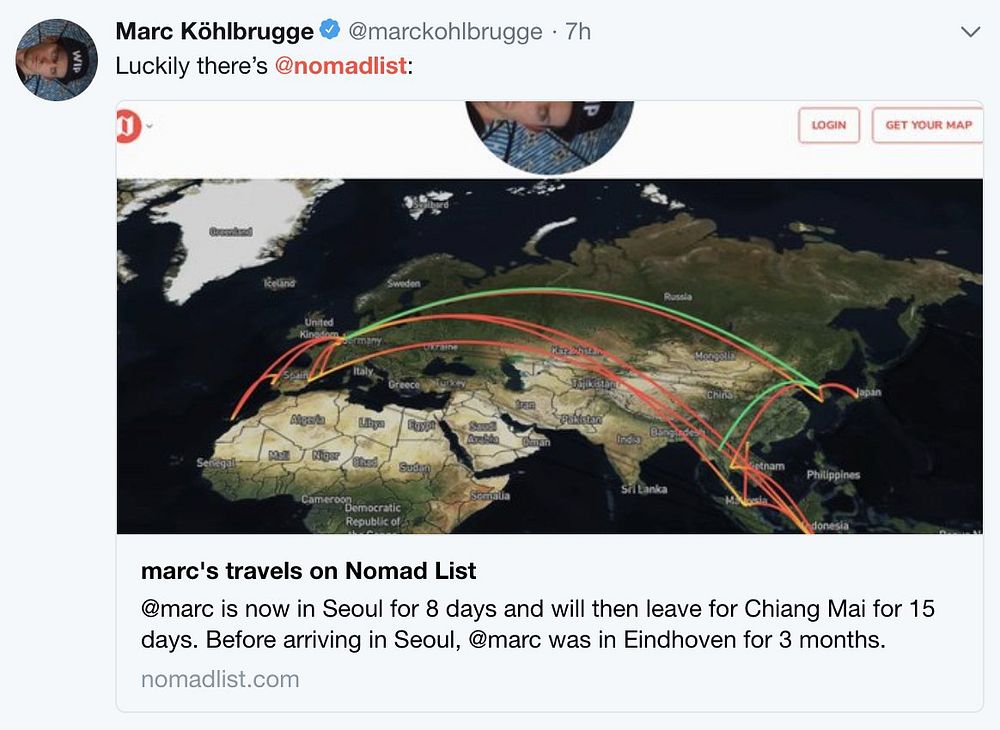Click the card description about Seoul
This screenshot has width=1000, height=730.
[x=538, y=624]
